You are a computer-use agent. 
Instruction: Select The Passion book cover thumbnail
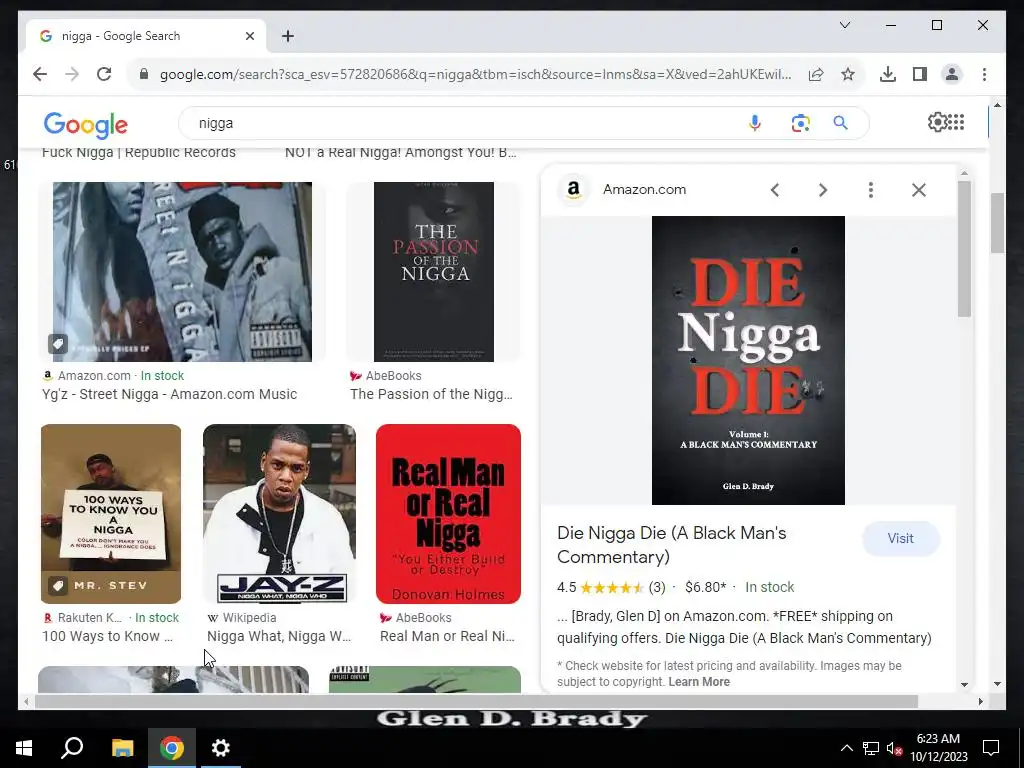point(434,272)
